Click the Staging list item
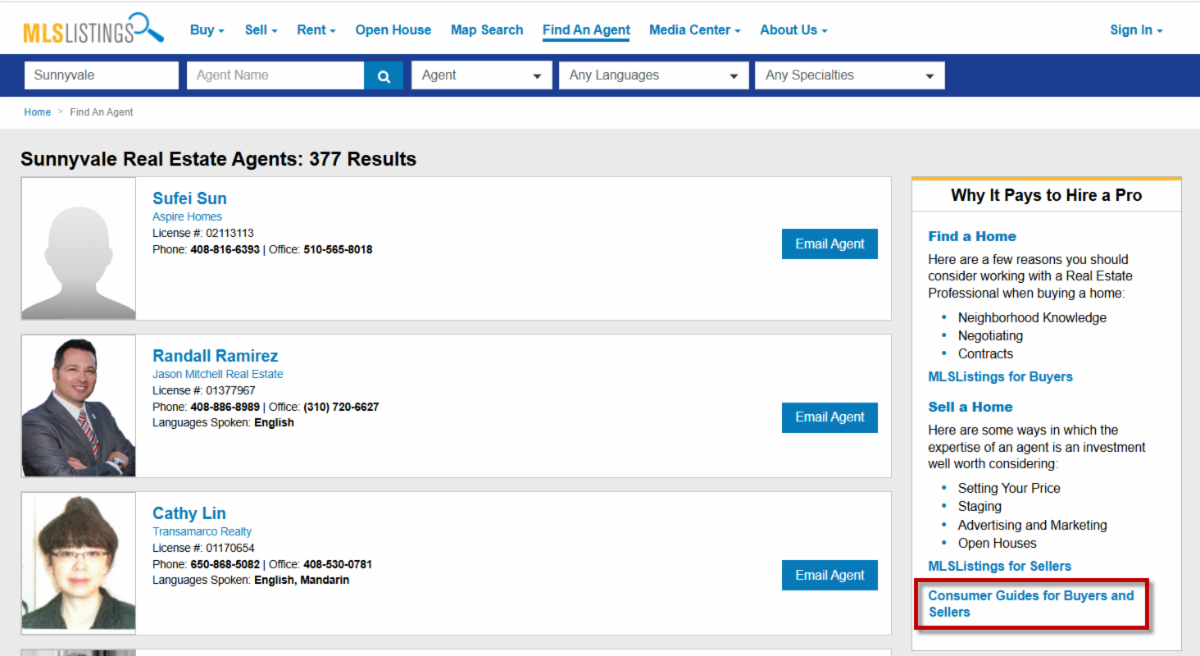This screenshot has height=656, width=1200. coord(980,507)
